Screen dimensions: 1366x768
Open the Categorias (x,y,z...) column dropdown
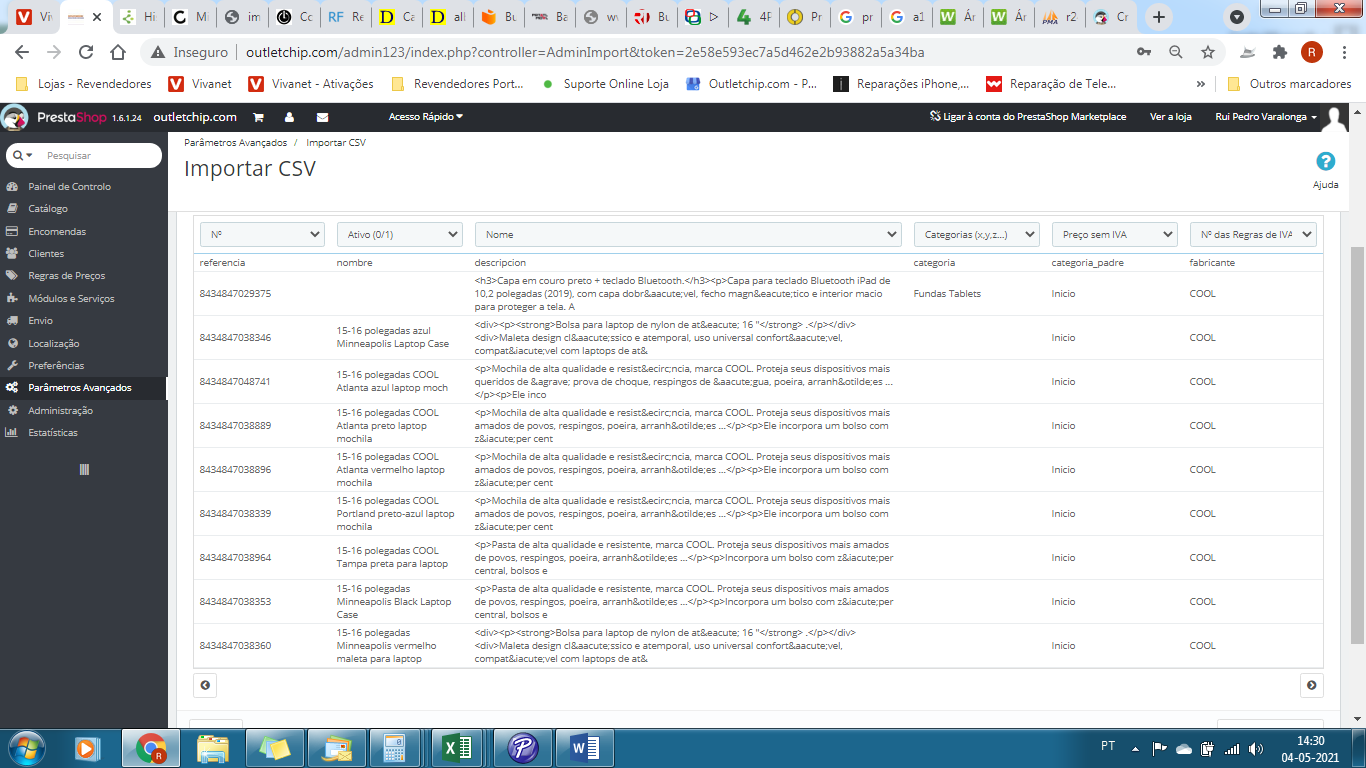pos(976,234)
